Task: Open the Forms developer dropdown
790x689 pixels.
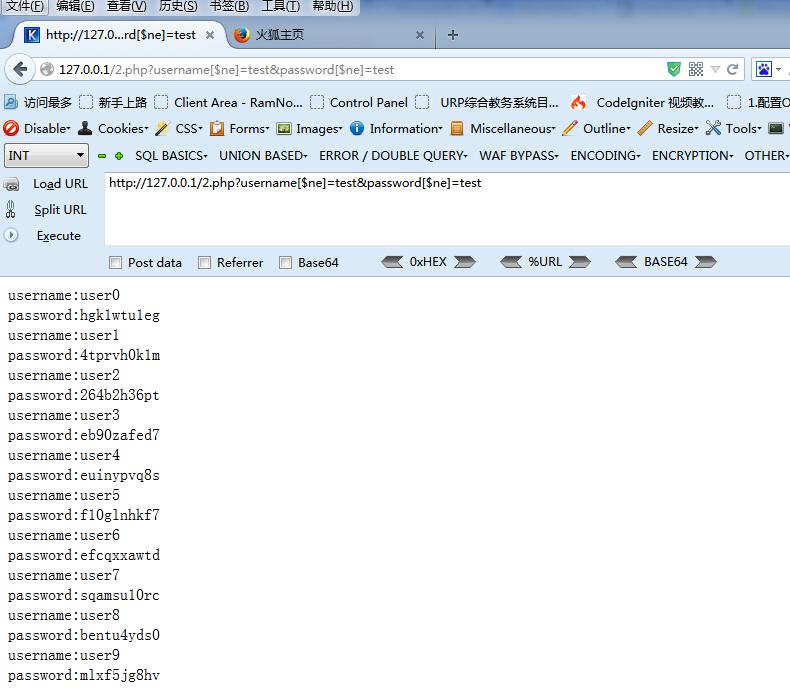Action: [239, 129]
